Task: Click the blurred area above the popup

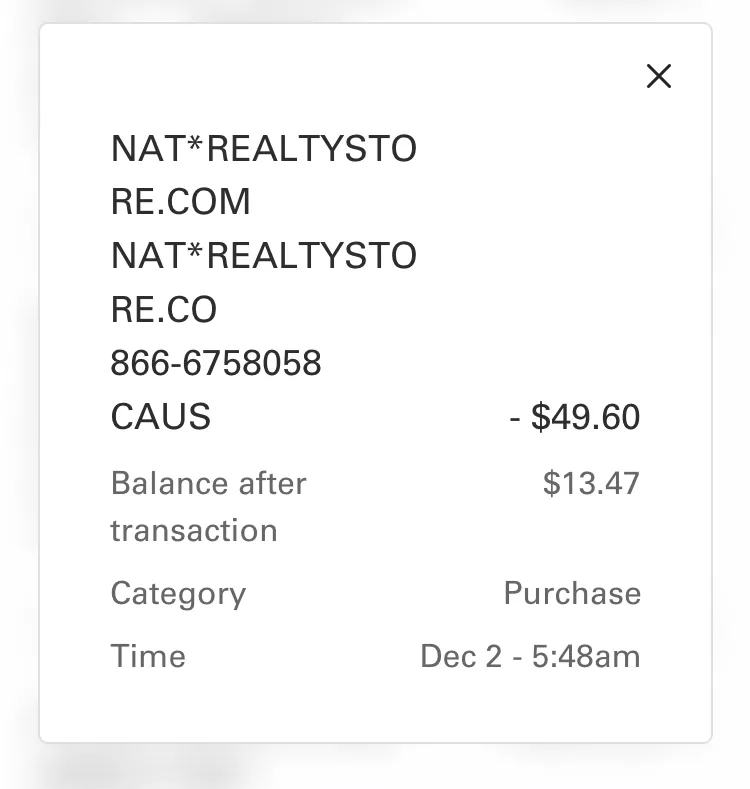Action: (375, 10)
